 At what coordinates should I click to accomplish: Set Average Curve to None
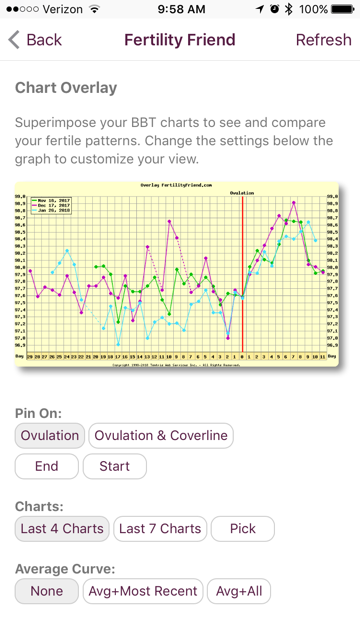tap(47, 591)
